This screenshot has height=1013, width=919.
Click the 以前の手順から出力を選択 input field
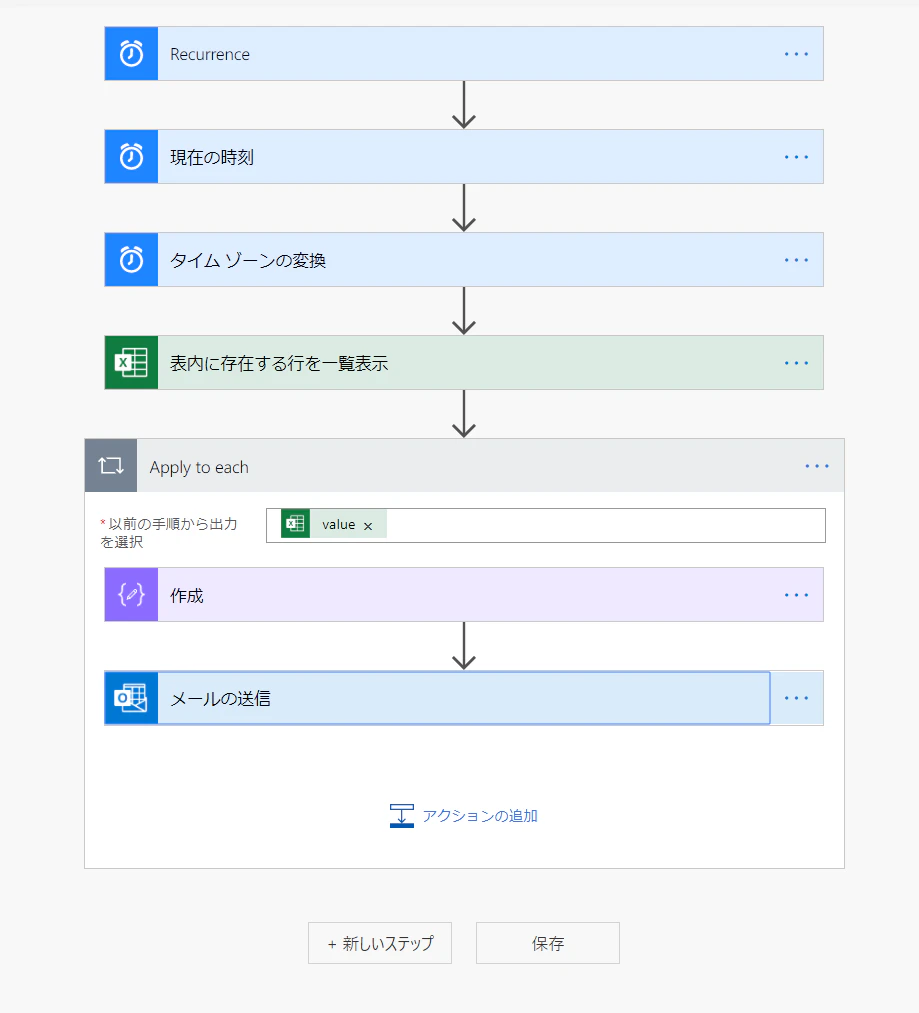546,525
